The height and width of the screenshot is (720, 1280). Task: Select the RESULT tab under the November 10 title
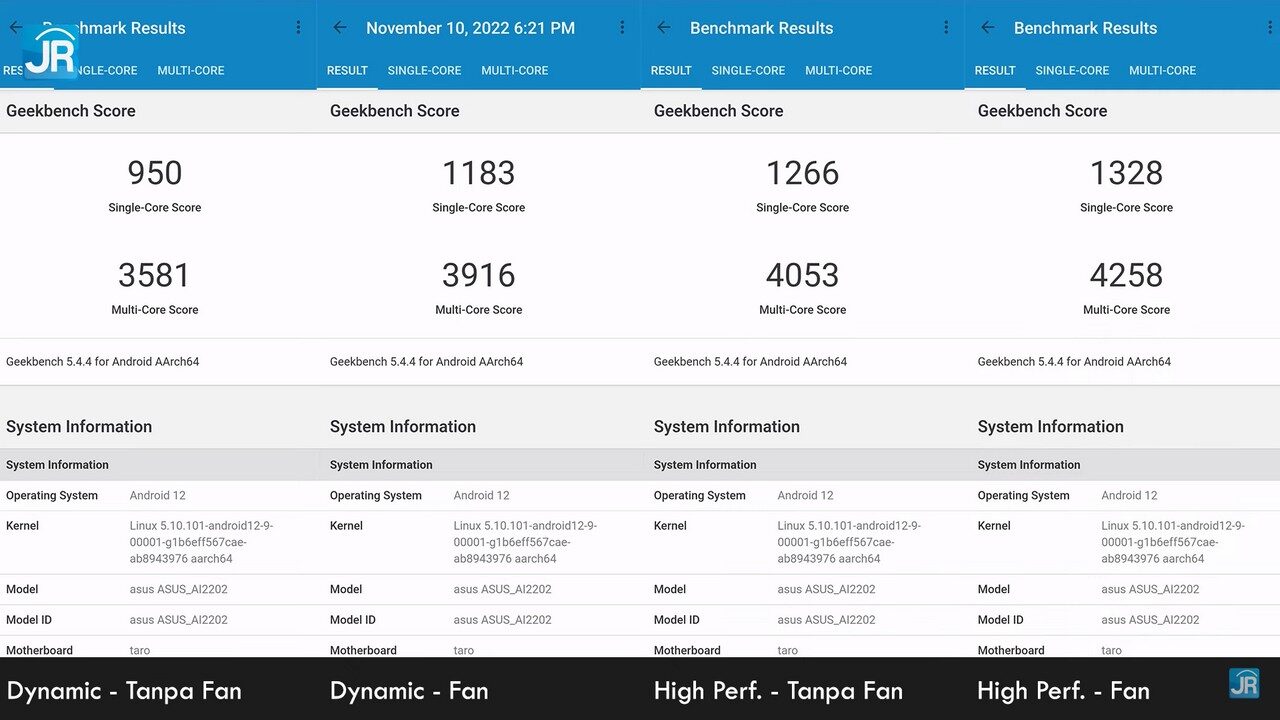347,70
